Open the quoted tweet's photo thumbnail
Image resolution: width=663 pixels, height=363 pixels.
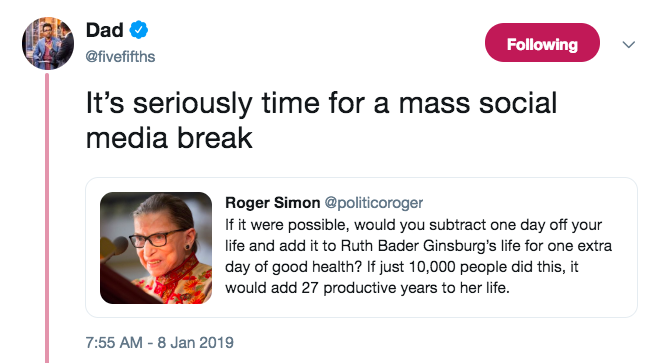point(156,248)
